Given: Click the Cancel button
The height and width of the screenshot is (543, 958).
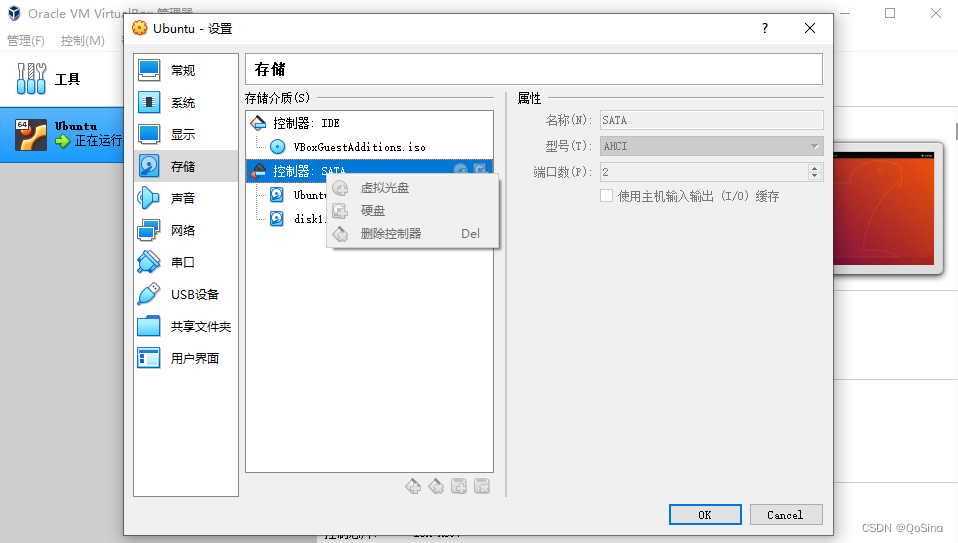Looking at the screenshot, I should pyautogui.click(x=786, y=514).
